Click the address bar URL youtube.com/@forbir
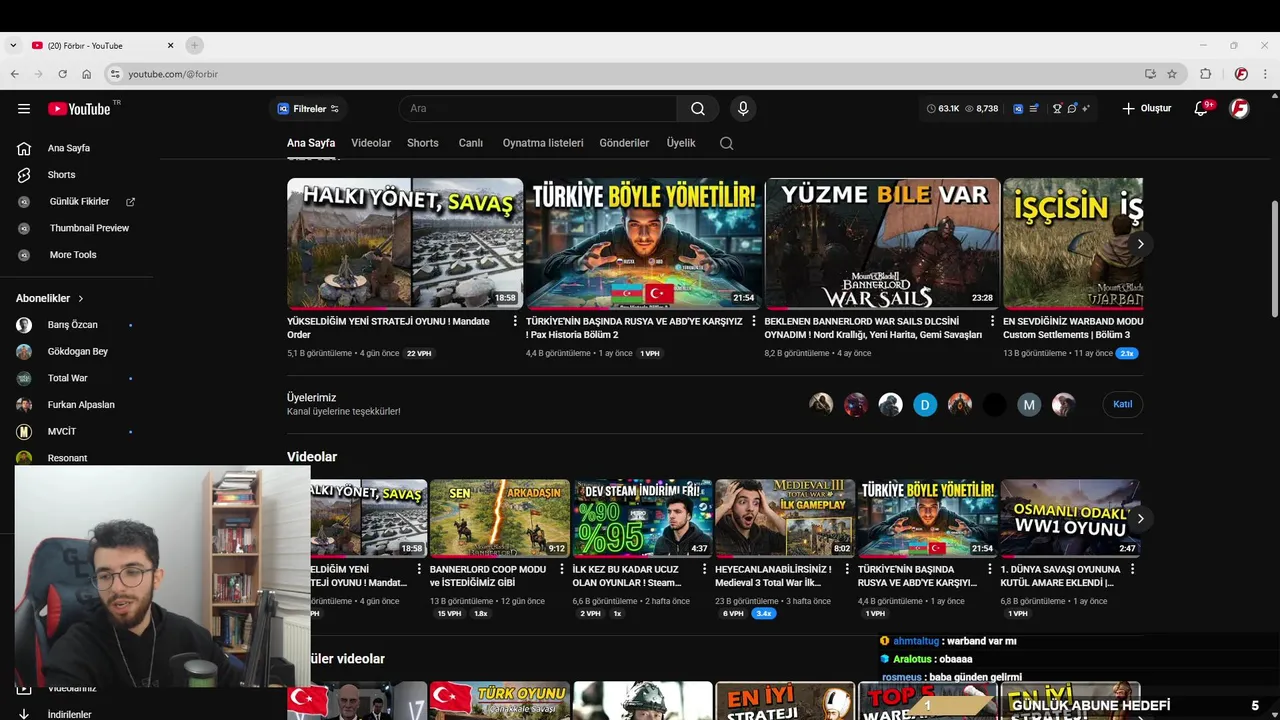This screenshot has width=1280, height=720. pyautogui.click(x=173, y=74)
